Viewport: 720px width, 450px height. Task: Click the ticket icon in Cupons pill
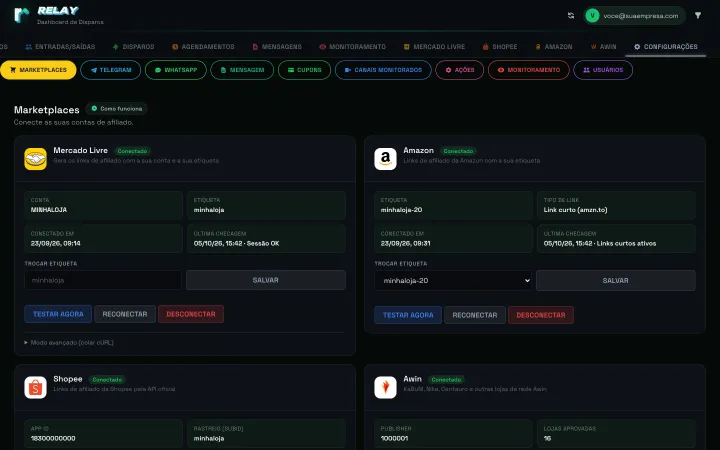coord(291,70)
